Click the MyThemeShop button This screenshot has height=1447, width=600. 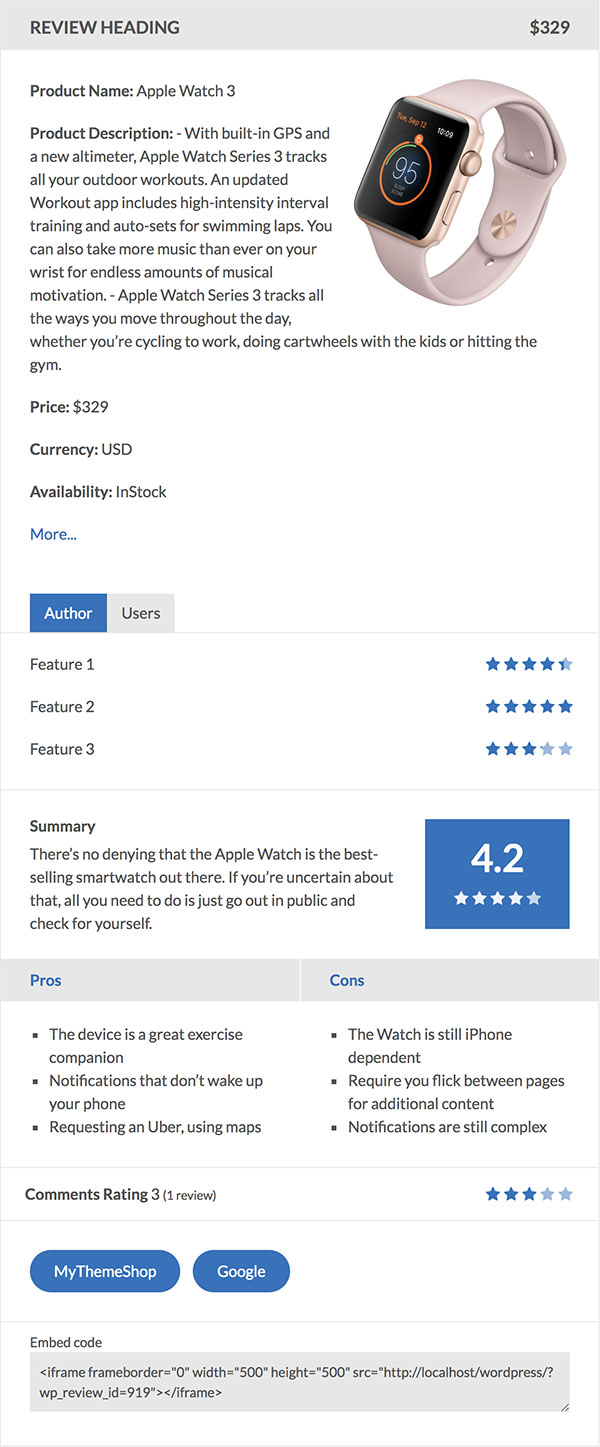pyautogui.click(x=105, y=1271)
